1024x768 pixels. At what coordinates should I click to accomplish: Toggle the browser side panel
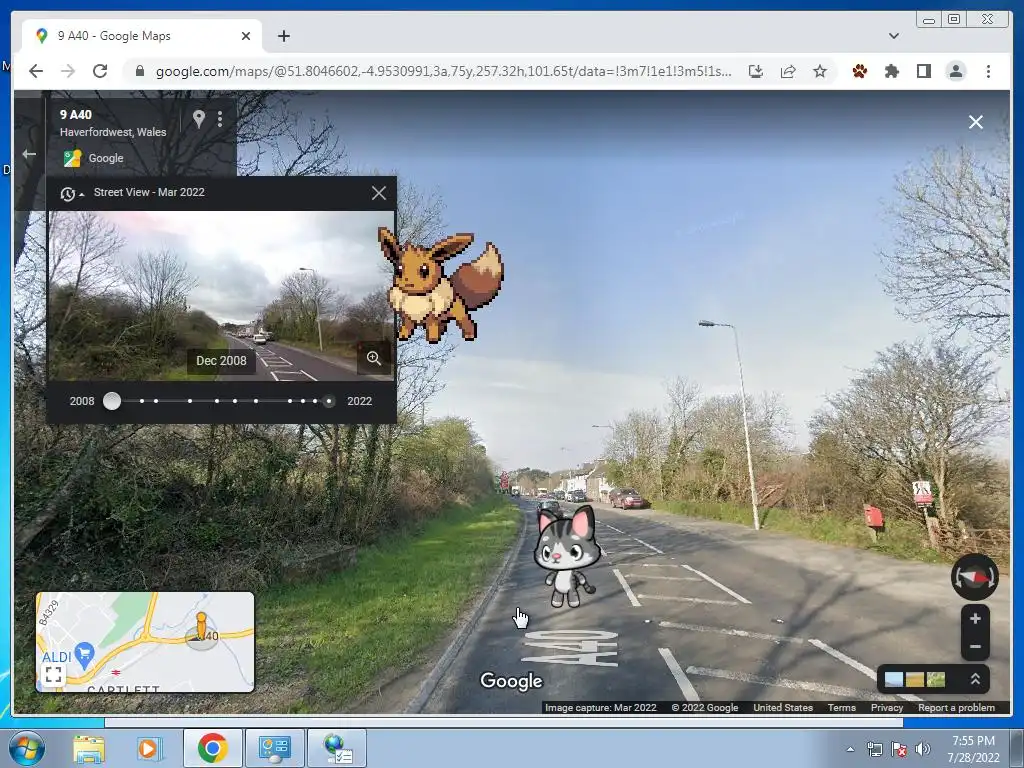click(923, 71)
